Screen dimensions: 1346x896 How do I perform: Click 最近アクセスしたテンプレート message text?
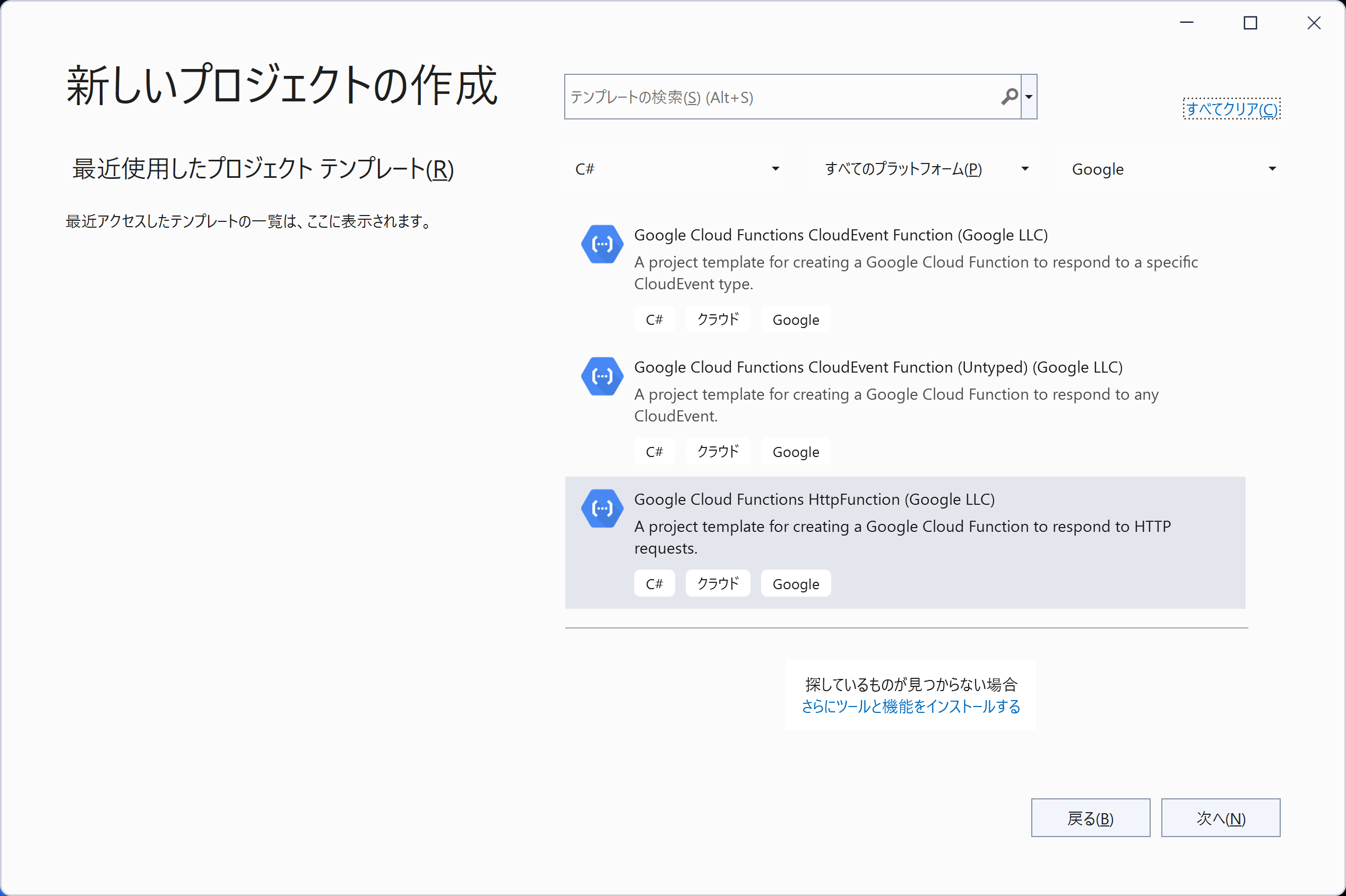point(249,221)
